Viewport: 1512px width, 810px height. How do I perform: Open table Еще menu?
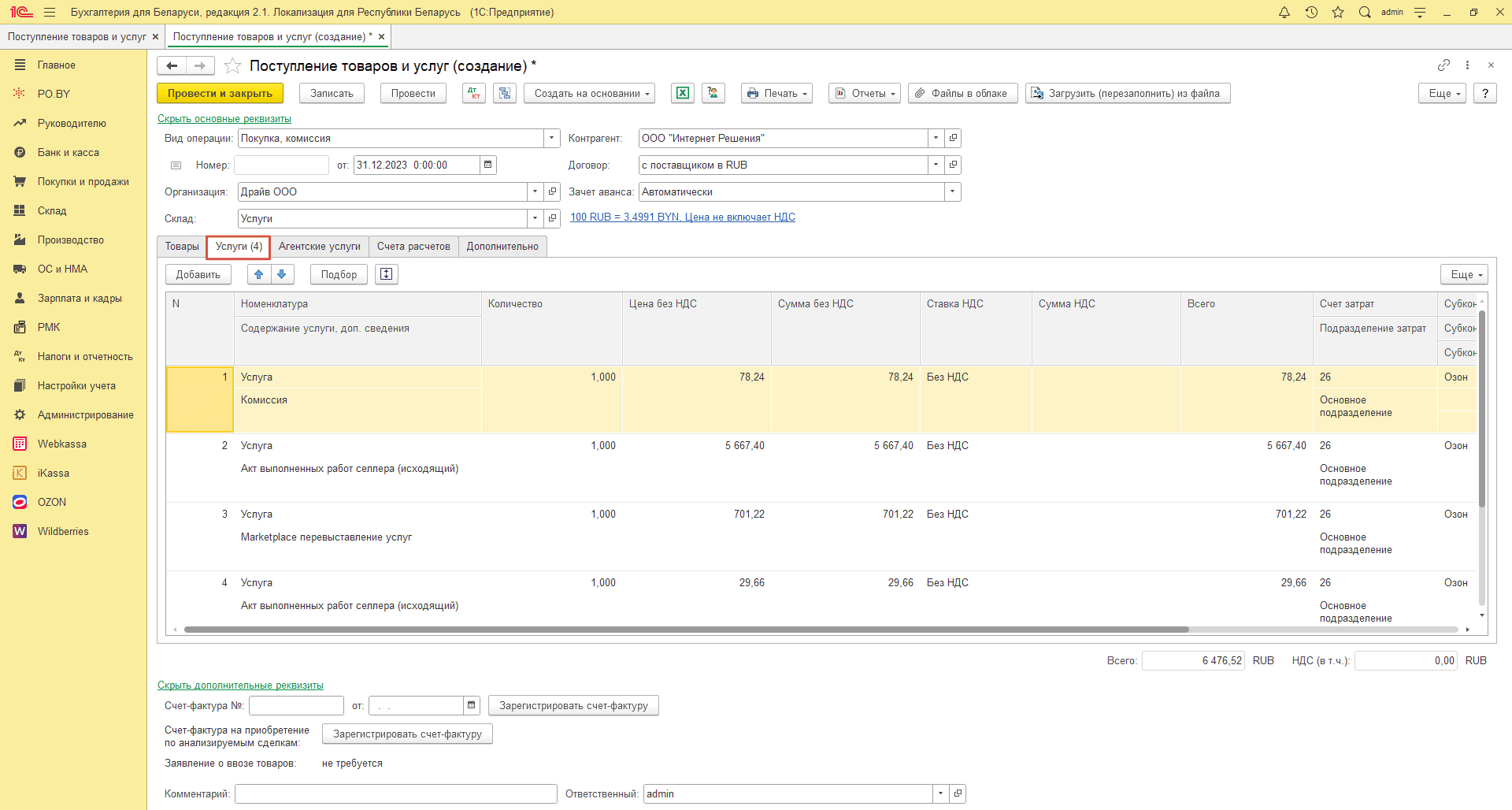tap(1465, 274)
